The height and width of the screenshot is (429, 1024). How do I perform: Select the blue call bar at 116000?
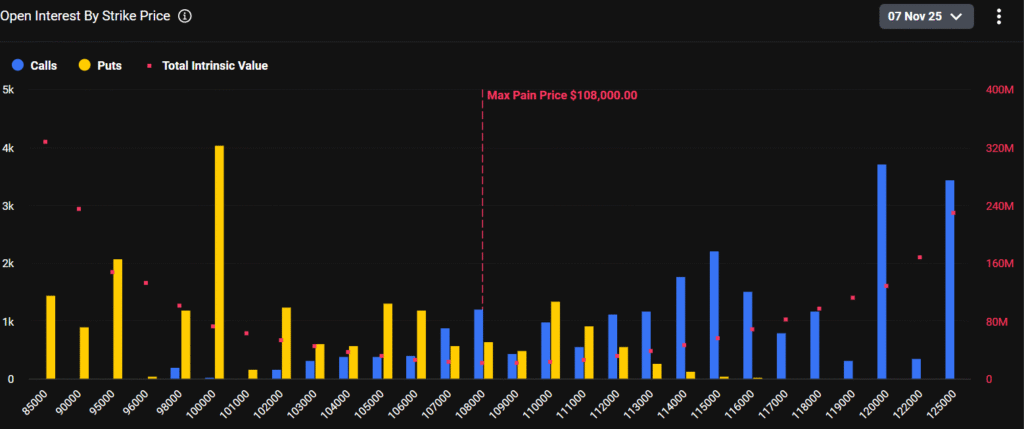(x=748, y=335)
